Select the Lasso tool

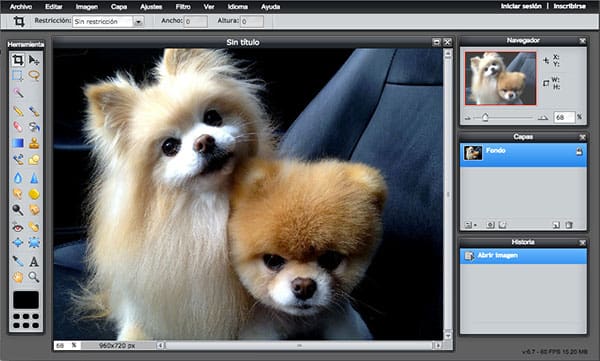click(x=34, y=75)
